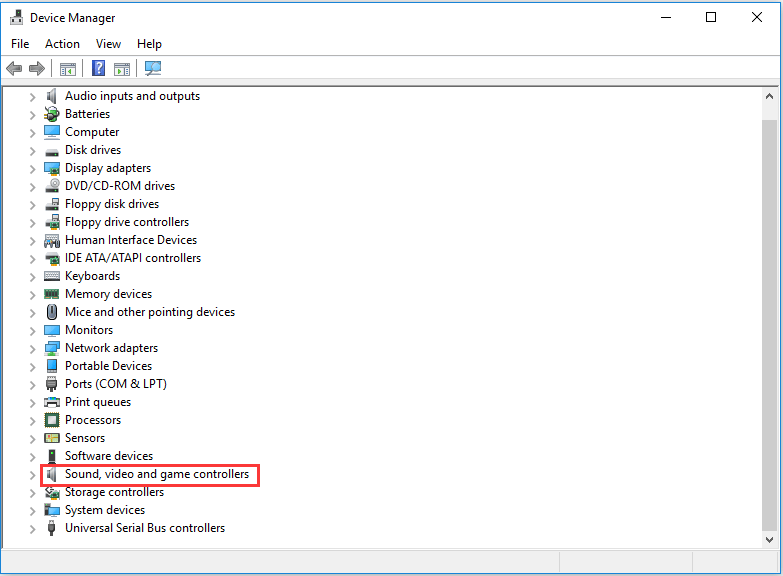783x576 pixels.
Task: Expand the Monitors node
Action: tap(32, 331)
